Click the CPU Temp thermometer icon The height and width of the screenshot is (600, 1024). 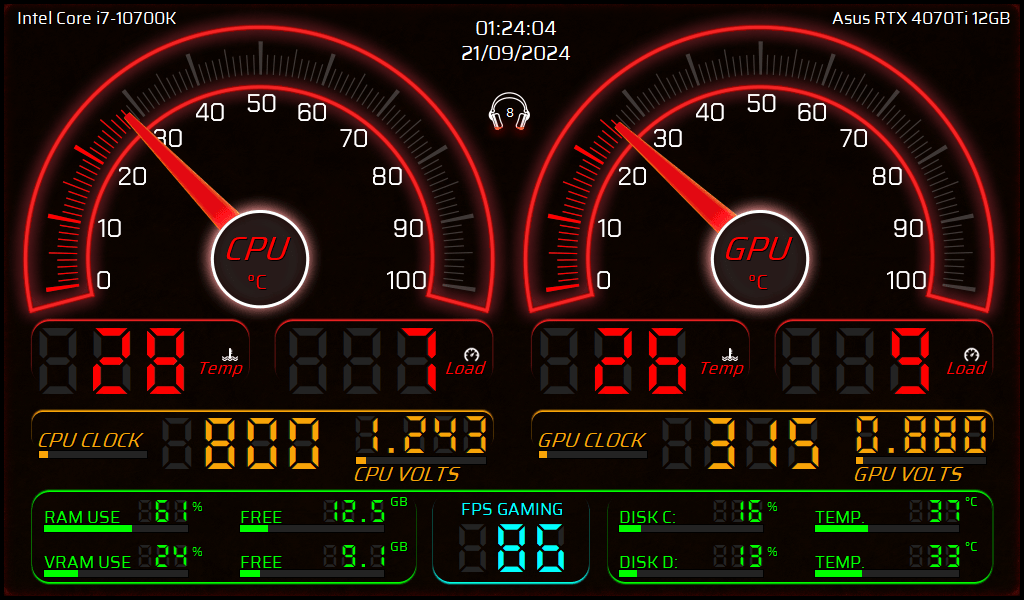pos(230,354)
